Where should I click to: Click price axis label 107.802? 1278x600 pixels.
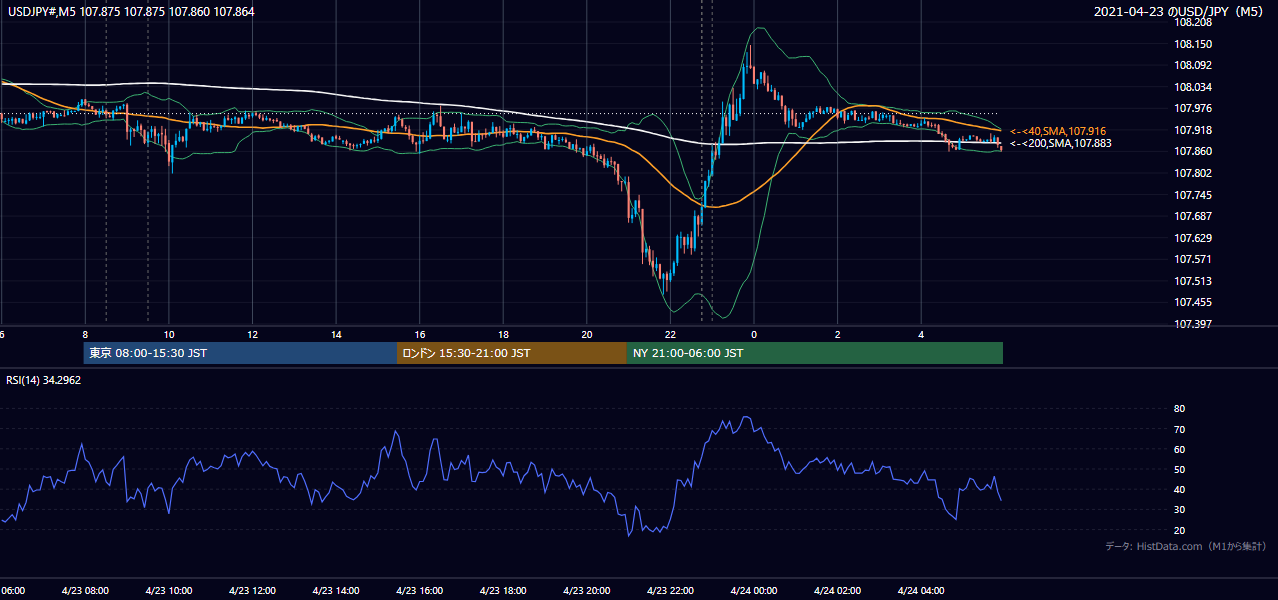click(1193, 173)
